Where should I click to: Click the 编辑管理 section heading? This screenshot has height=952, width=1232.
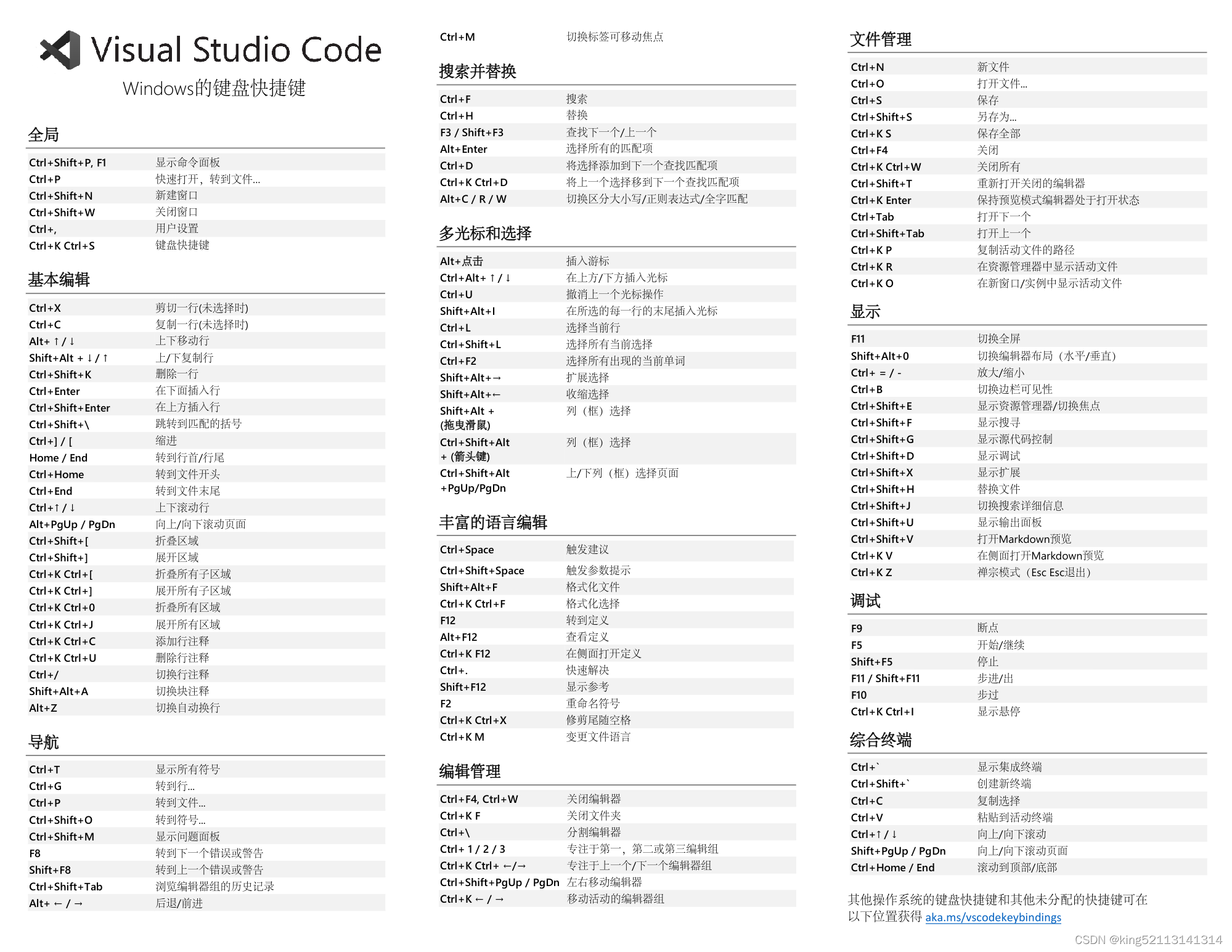point(469,771)
